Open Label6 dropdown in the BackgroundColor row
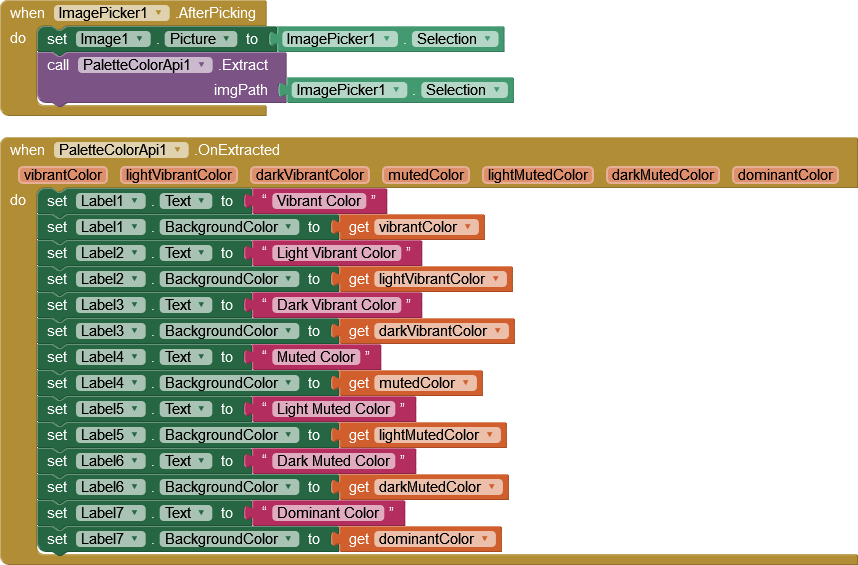Image resolution: width=858 pixels, height=565 pixels. 111,487
